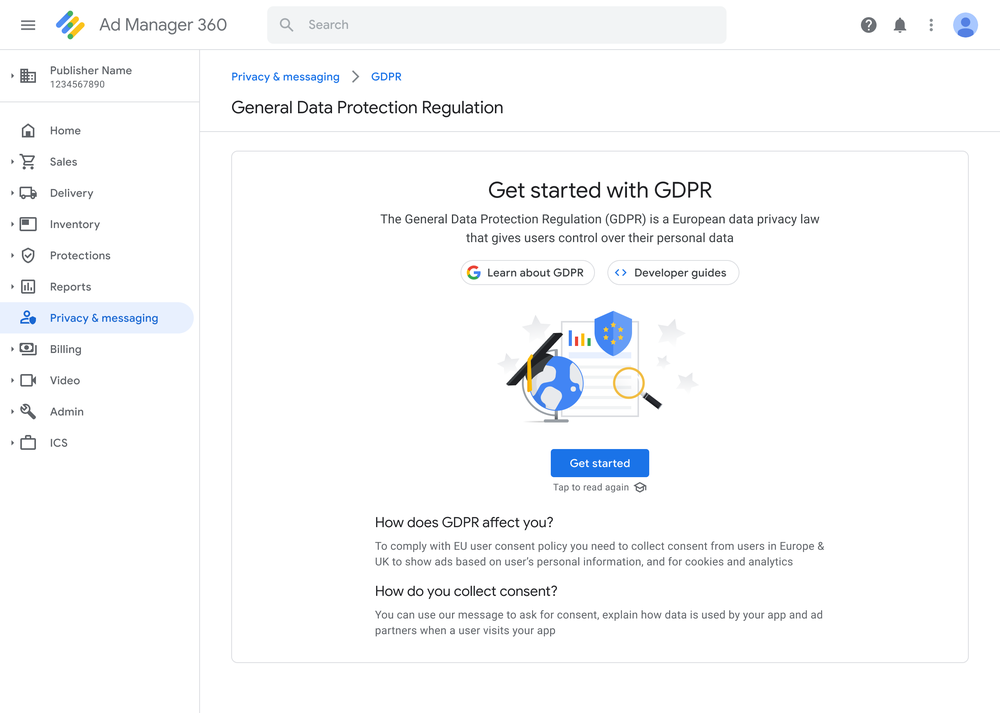This screenshot has width=1000, height=713.
Task: Click the Admin wrench icon
Action: coord(30,411)
